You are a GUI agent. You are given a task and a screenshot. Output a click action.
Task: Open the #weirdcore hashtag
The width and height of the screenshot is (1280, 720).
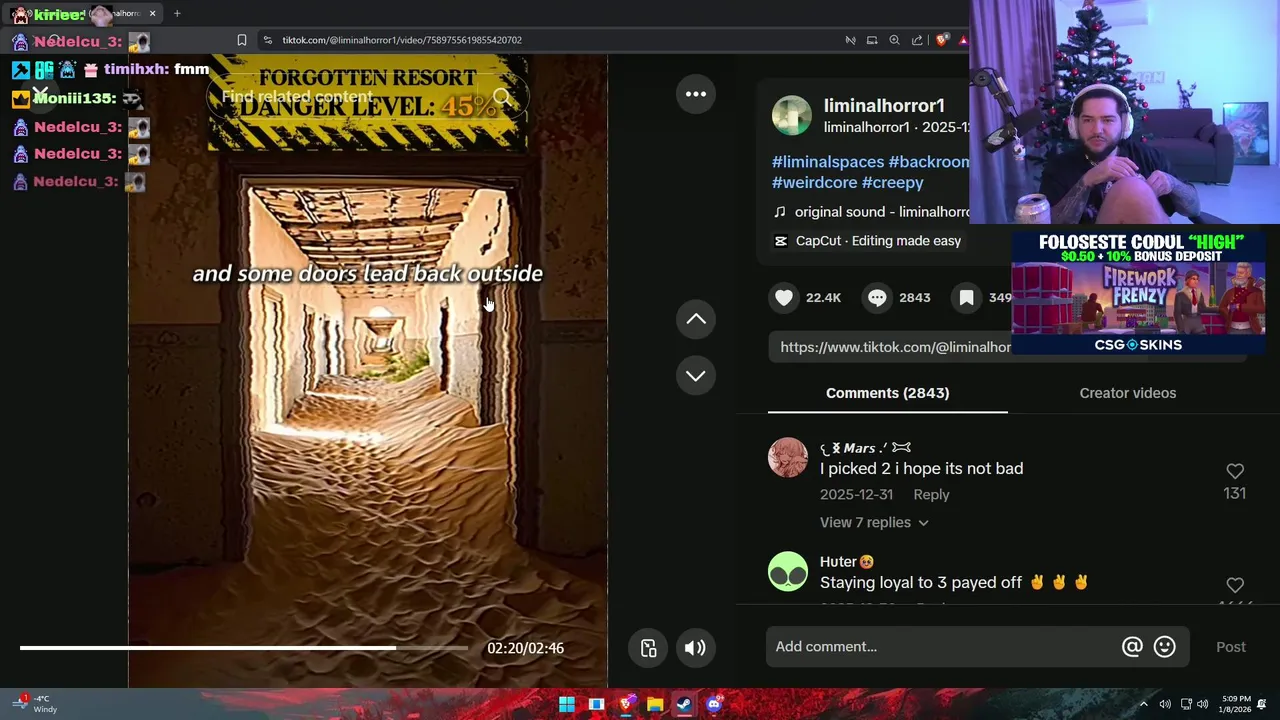(x=814, y=183)
